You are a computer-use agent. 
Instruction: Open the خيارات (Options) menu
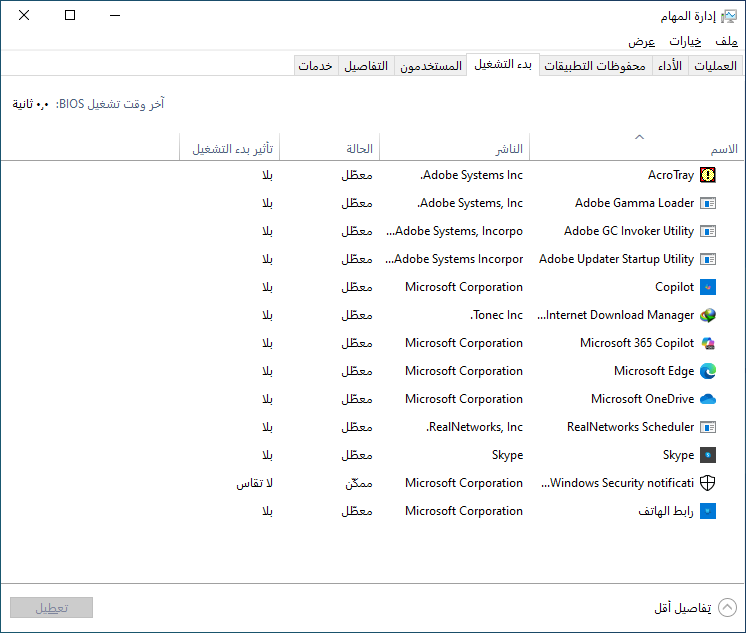[x=685, y=41]
